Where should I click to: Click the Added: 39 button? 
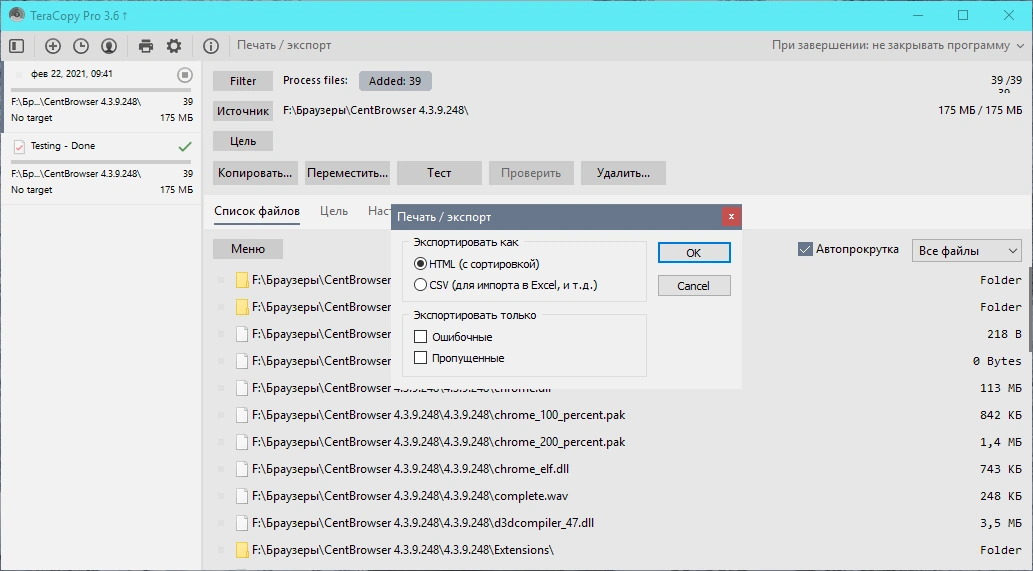(395, 81)
